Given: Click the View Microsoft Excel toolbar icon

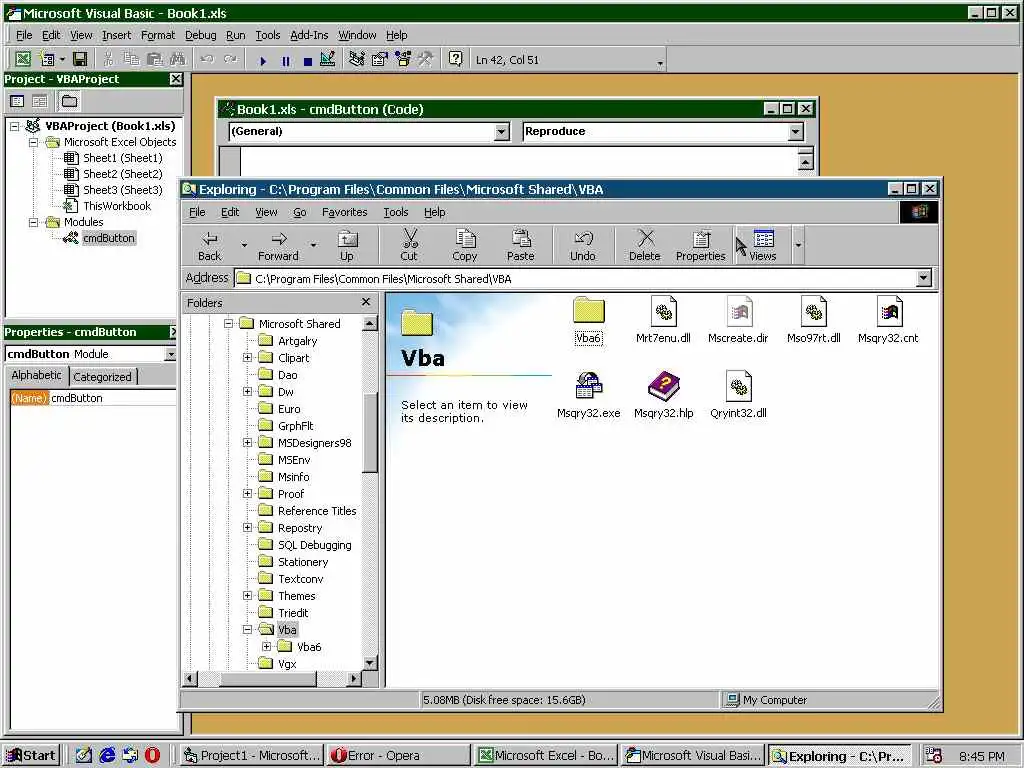Looking at the screenshot, I should 23,59.
